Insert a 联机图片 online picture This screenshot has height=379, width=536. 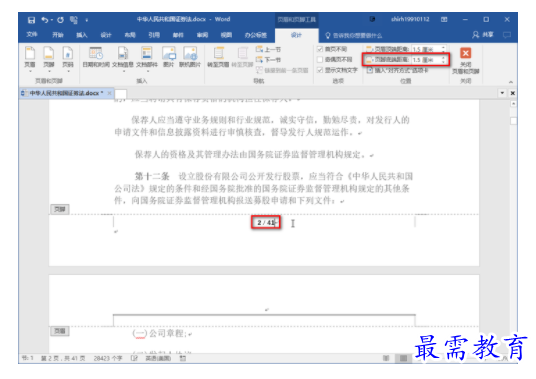click(x=190, y=57)
